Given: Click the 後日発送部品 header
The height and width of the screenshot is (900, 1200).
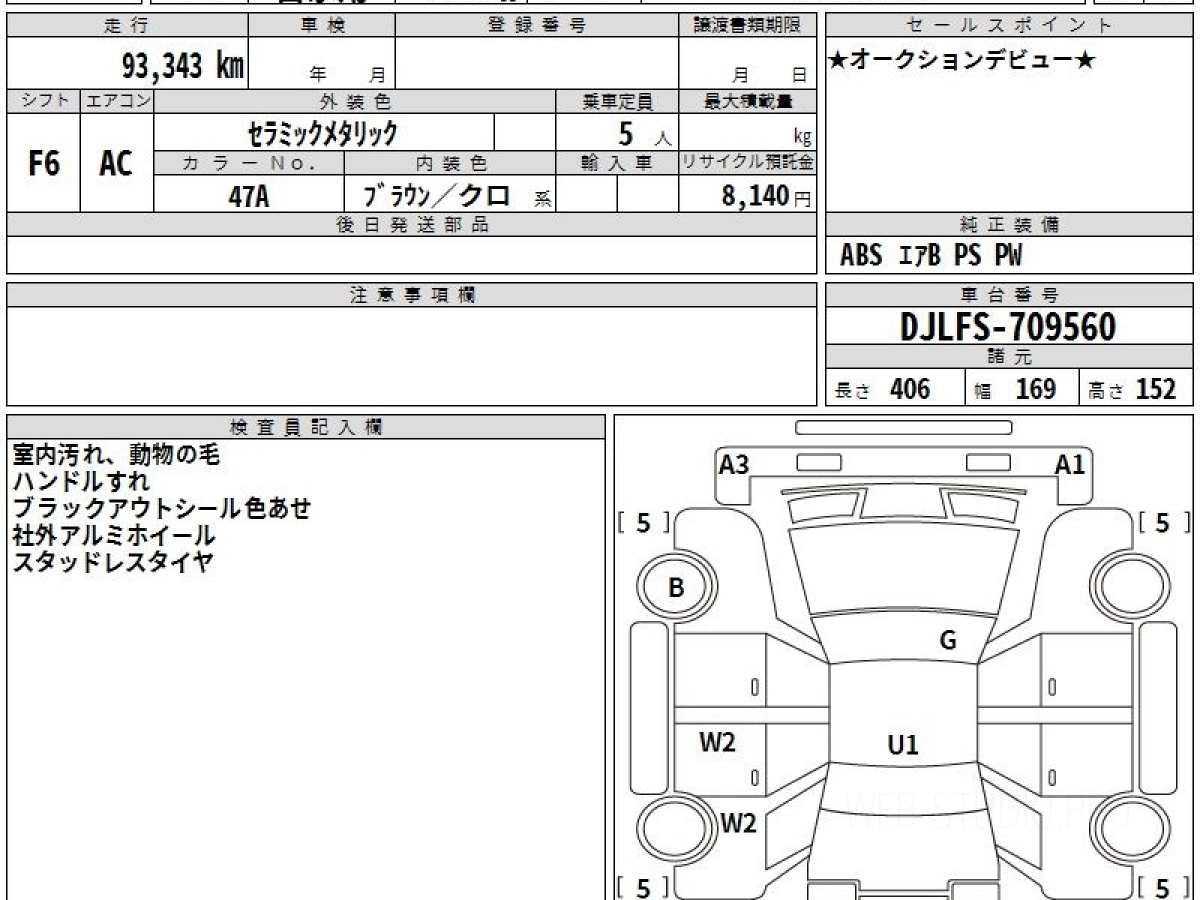Looking at the screenshot, I should (x=411, y=225).
